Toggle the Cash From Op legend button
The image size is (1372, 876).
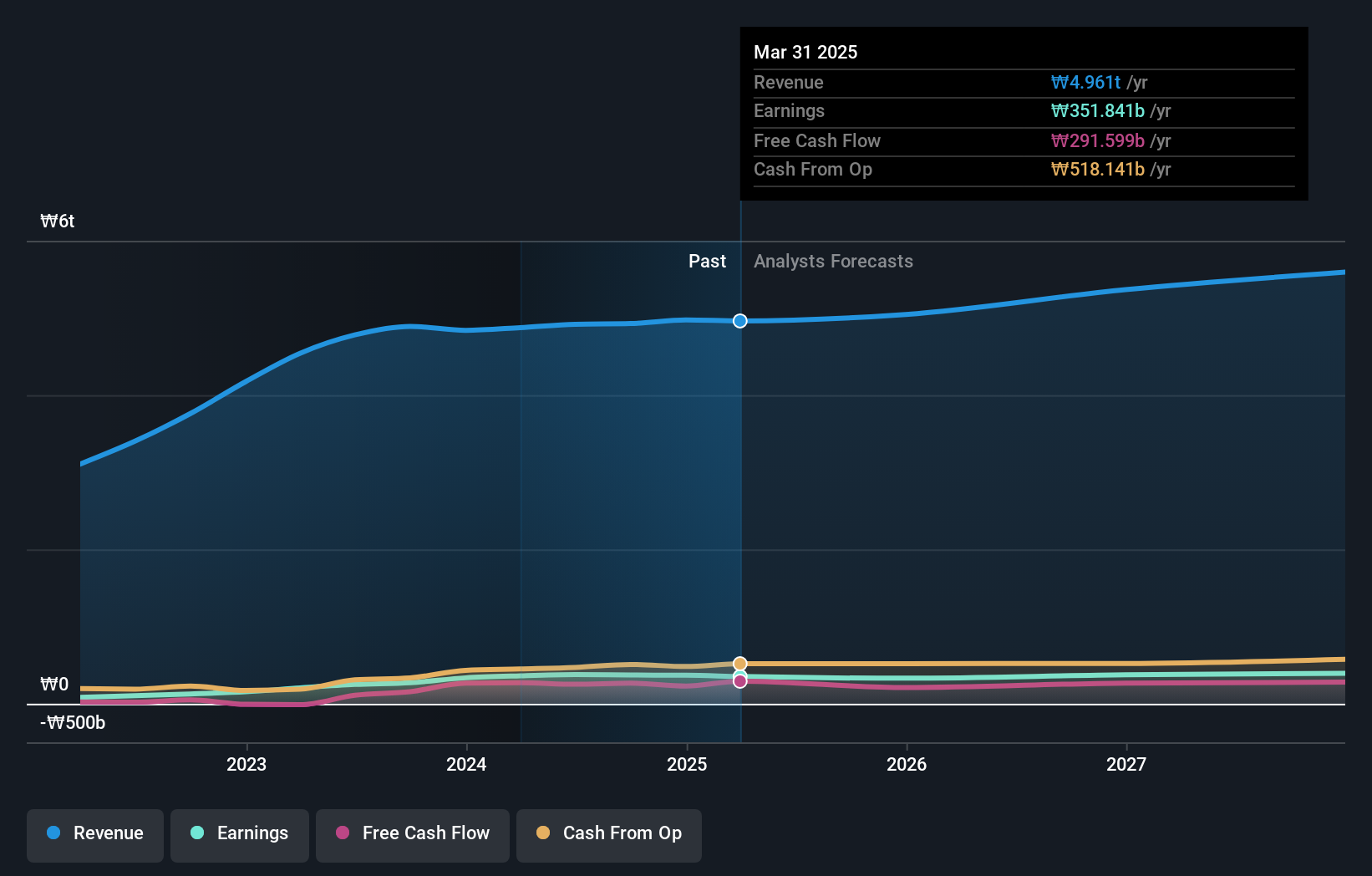pos(609,834)
